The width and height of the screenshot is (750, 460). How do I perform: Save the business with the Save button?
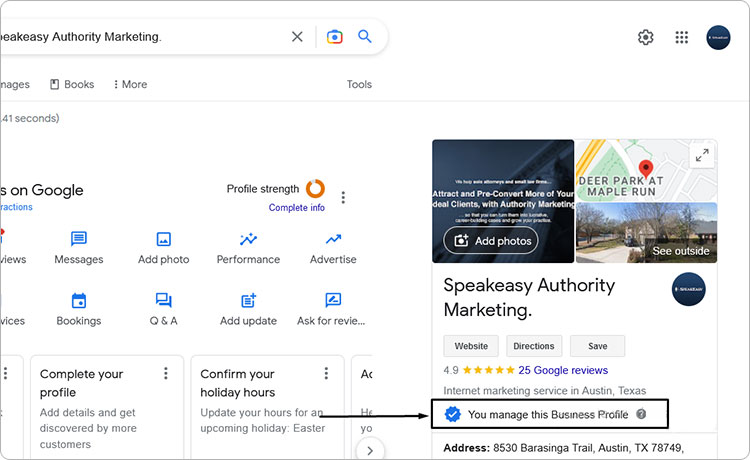pos(597,346)
